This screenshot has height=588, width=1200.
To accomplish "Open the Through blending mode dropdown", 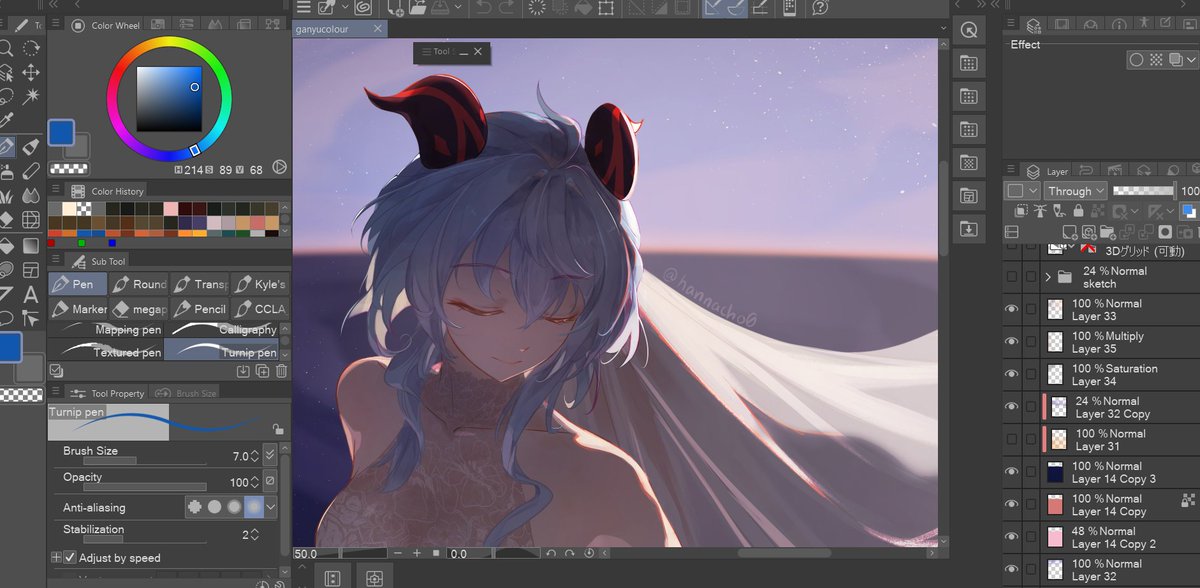I will (x=1076, y=190).
